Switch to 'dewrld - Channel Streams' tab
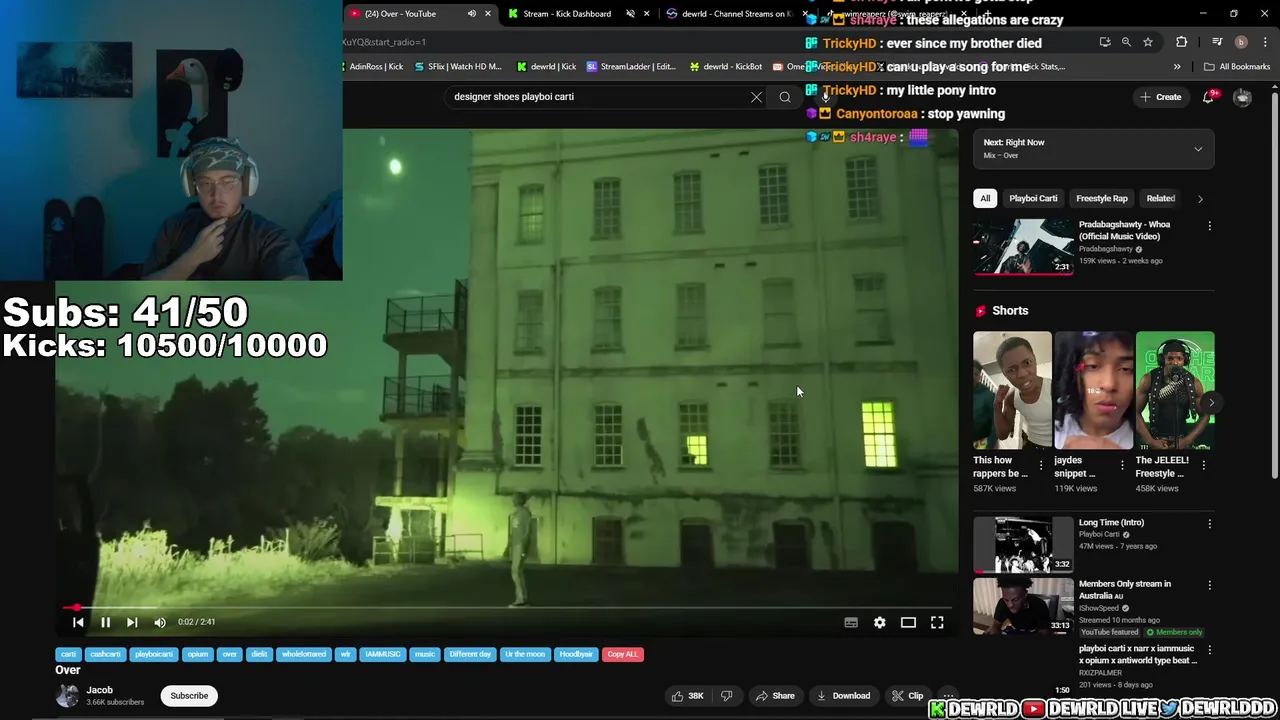Image resolution: width=1280 pixels, height=720 pixels. point(737,14)
